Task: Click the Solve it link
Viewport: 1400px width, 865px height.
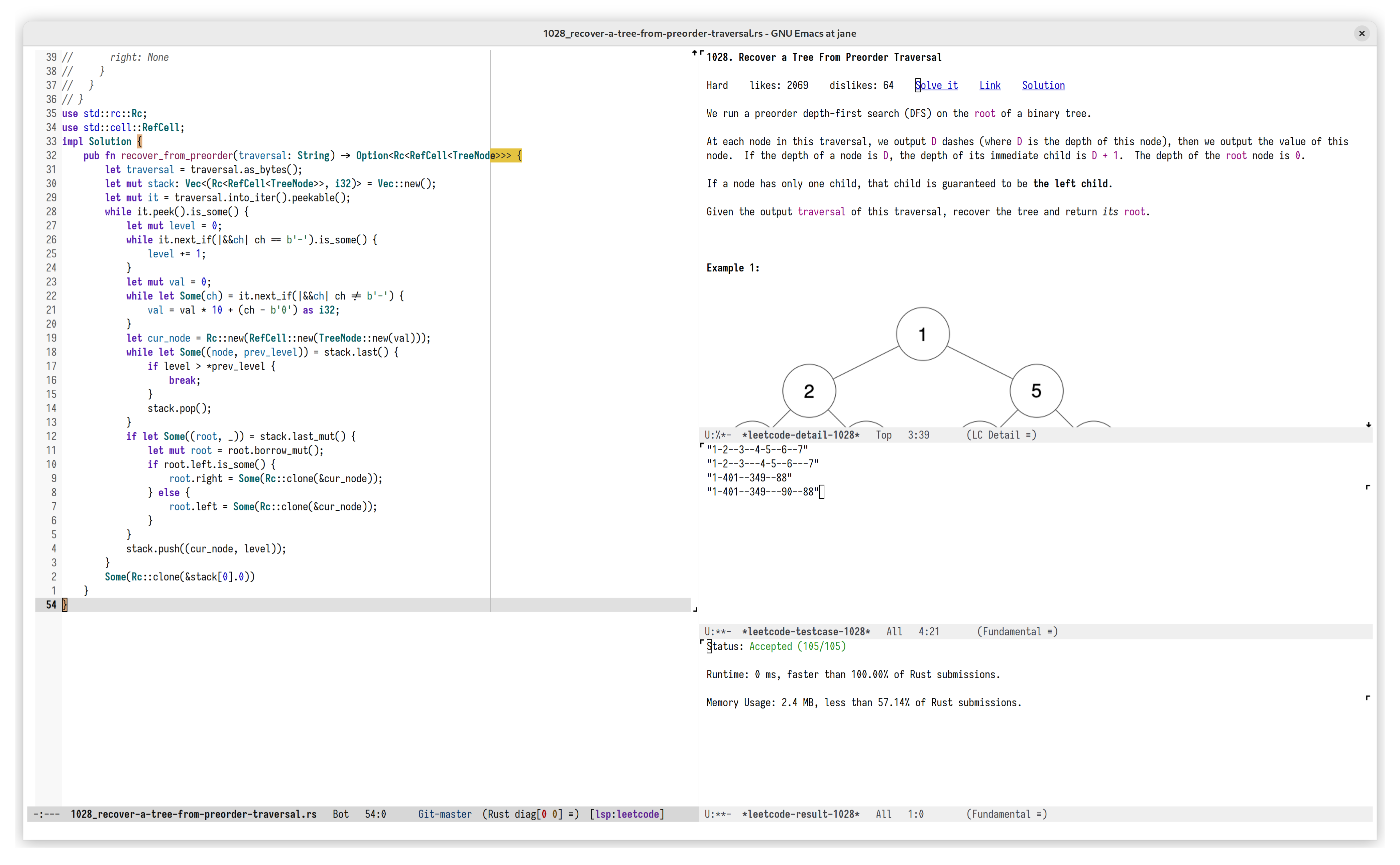Action: 936,85
